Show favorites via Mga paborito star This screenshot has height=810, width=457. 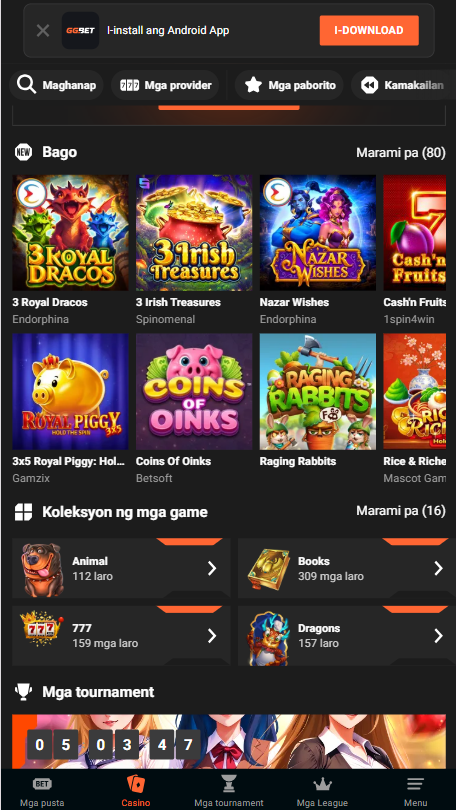(253, 85)
